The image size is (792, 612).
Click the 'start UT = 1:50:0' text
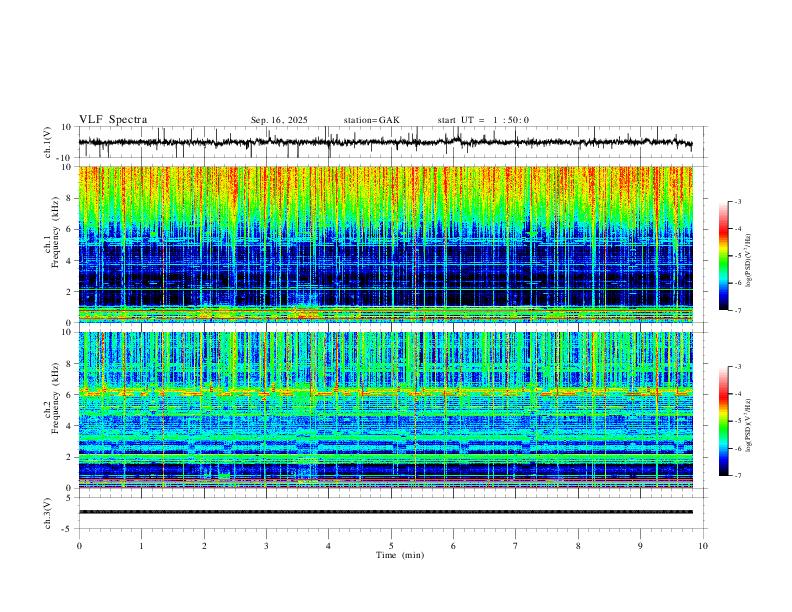point(483,120)
